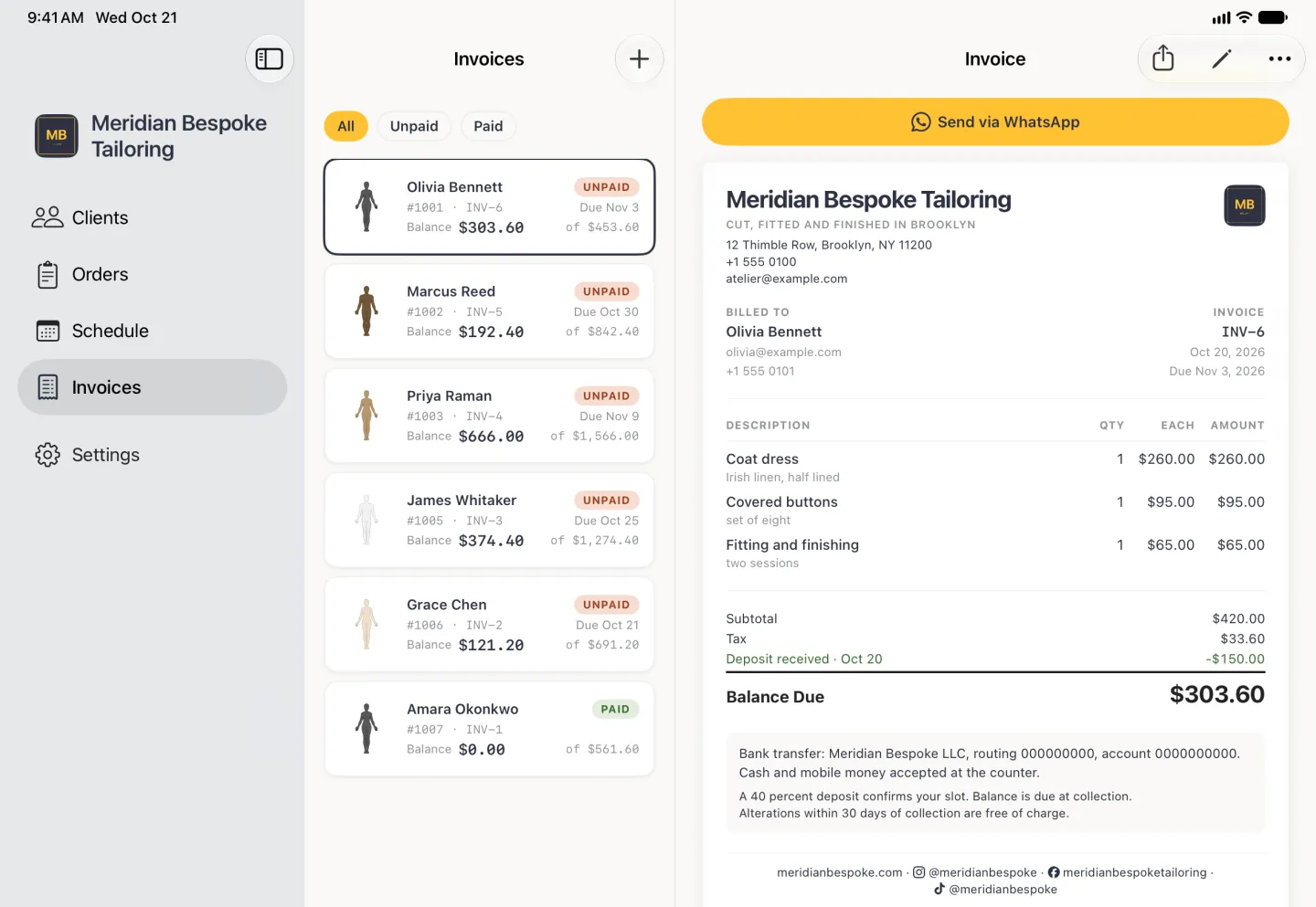The width and height of the screenshot is (1316, 907).
Task: Select James Whitaker's mannequin figure icon
Action: coord(367,520)
